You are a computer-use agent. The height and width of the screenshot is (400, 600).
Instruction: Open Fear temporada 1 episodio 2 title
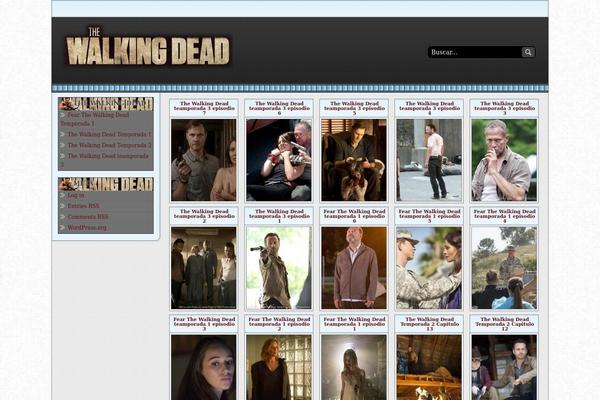pyautogui.click(x=279, y=324)
